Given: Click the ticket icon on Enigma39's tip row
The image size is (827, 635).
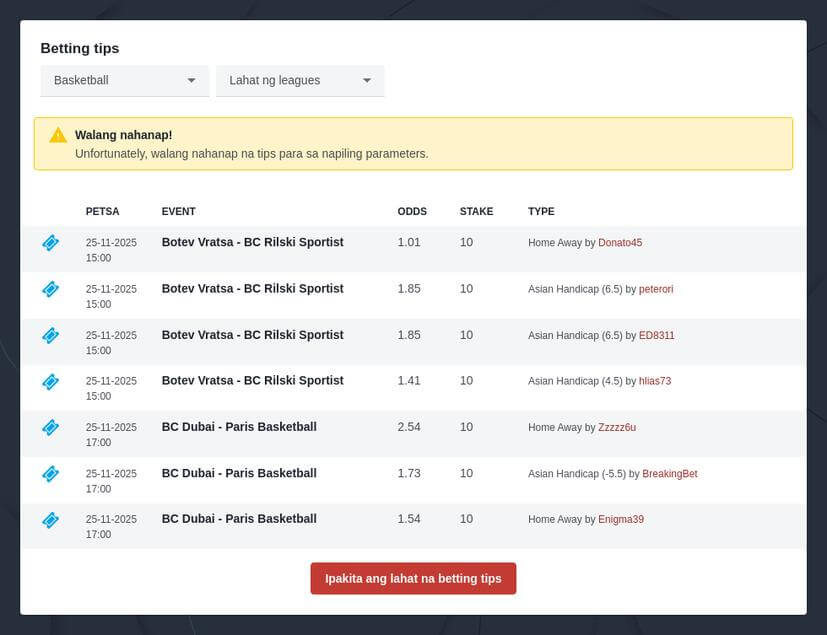Looking at the screenshot, I should point(50,519).
